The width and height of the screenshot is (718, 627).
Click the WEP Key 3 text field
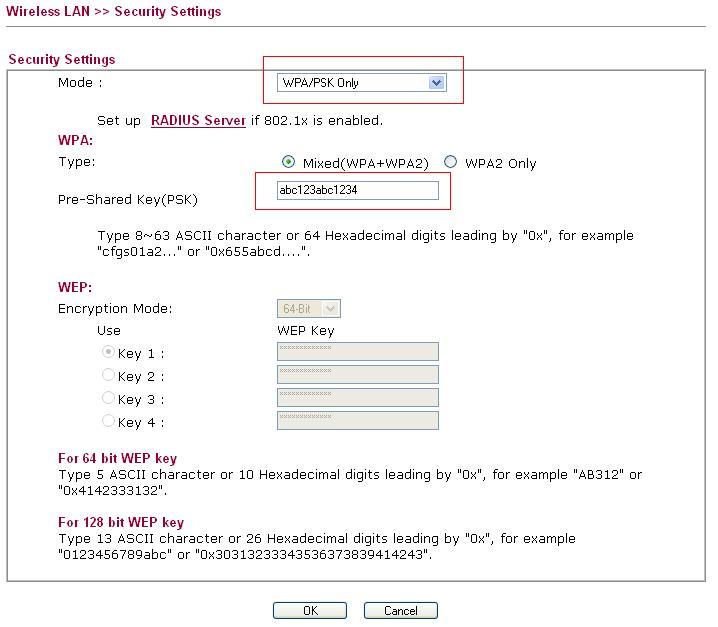(x=357, y=398)
